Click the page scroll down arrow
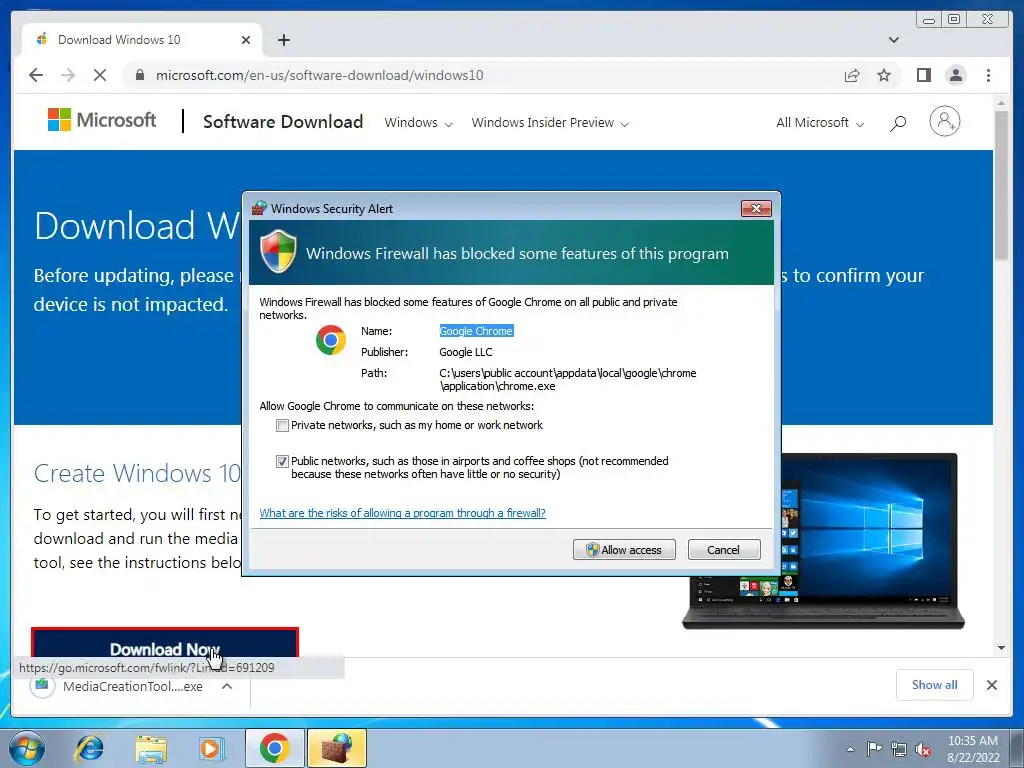This screenshot has height=768, width=1024. tap(1001, 648)
